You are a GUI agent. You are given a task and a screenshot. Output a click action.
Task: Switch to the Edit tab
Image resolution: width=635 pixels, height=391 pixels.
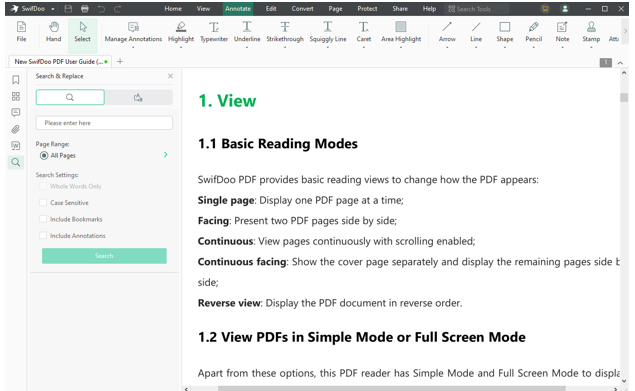pyautogui.click(x=271, y=9)
